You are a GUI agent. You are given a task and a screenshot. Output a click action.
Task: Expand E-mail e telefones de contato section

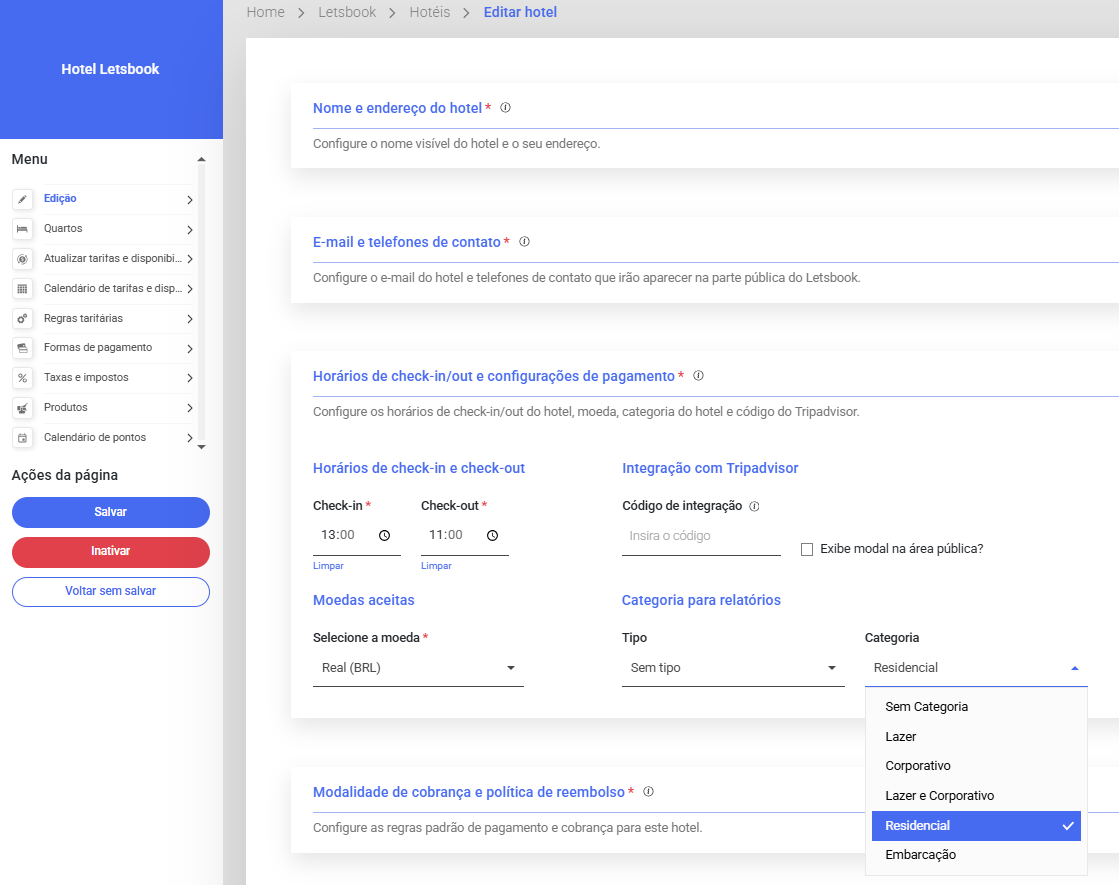coord(407,243)
